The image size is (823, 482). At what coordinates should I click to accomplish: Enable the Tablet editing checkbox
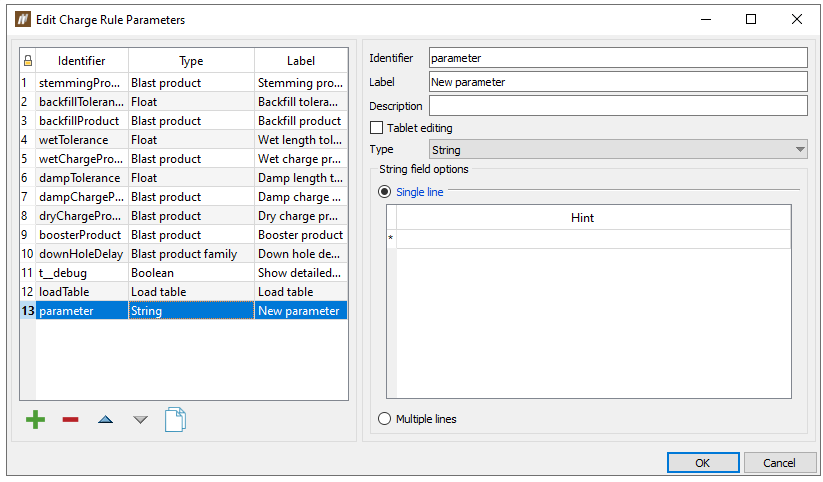click(377, 128)
